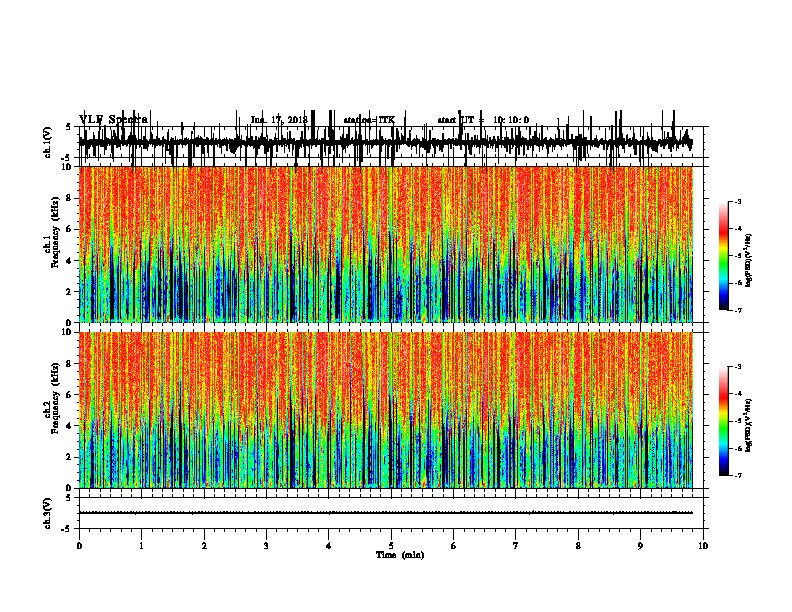This screenshot has width=792, height=612.
Task: Click the "6" kHz tick of ch.1 spectrogram
Action: (70, 229)
